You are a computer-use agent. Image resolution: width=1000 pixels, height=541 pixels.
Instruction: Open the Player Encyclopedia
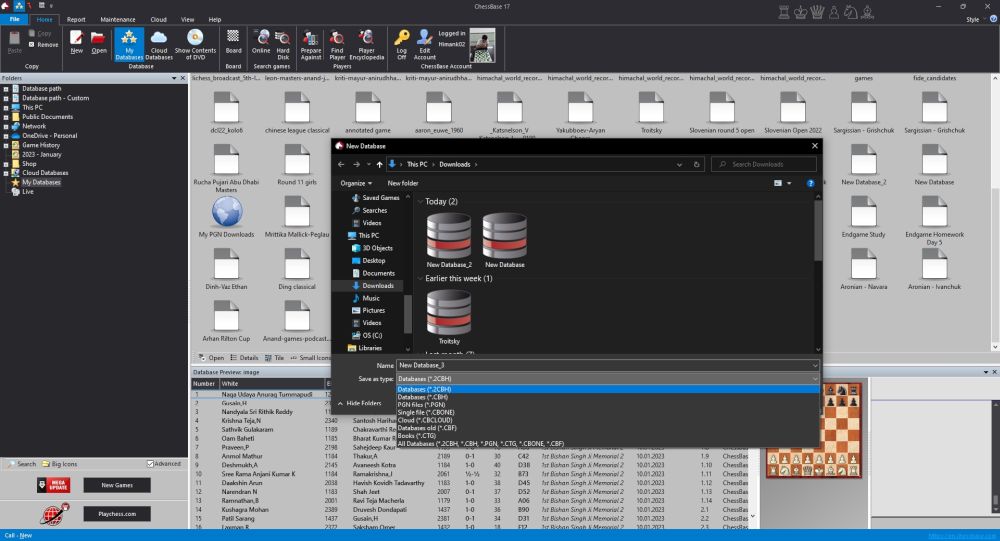(x=366, y=43)
